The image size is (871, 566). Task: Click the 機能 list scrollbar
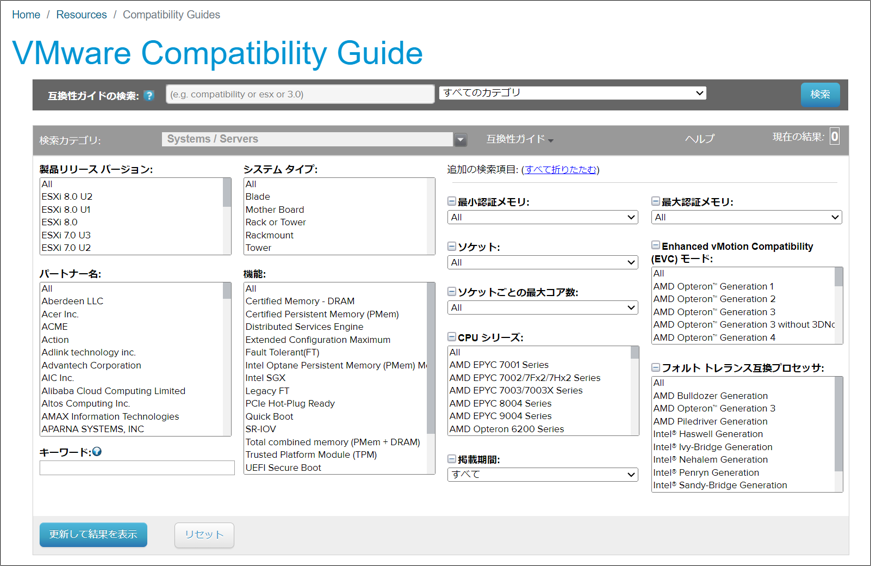(x=431, y=378)
